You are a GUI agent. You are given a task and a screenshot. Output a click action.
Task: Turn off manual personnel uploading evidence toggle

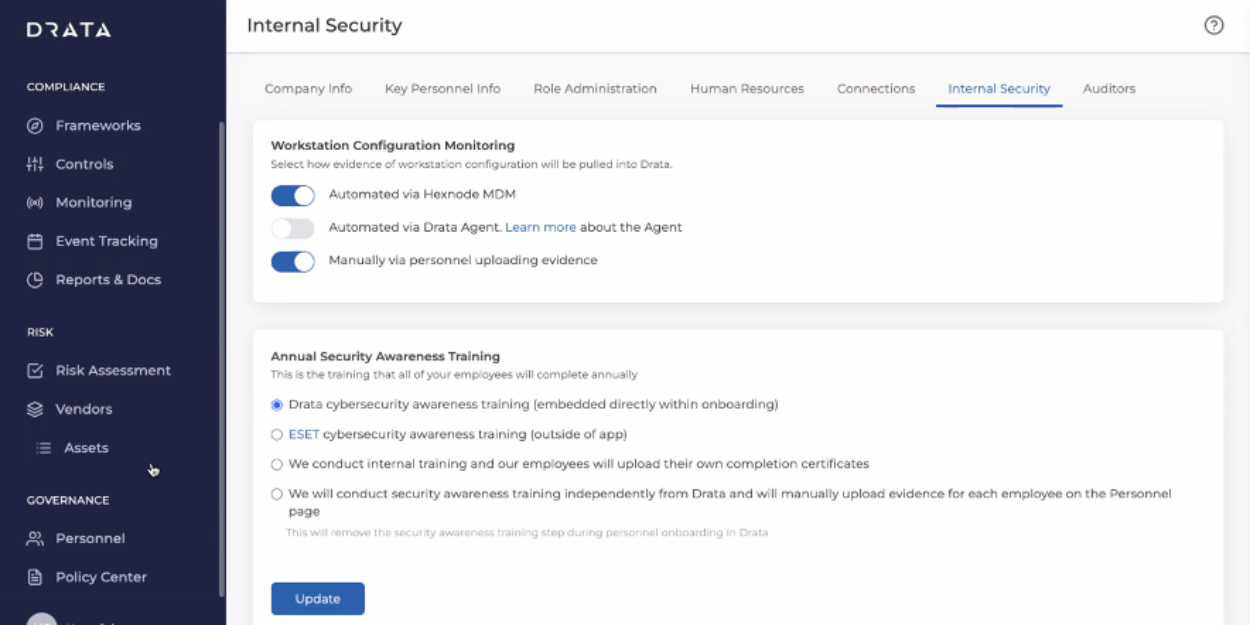pos(293,261)
